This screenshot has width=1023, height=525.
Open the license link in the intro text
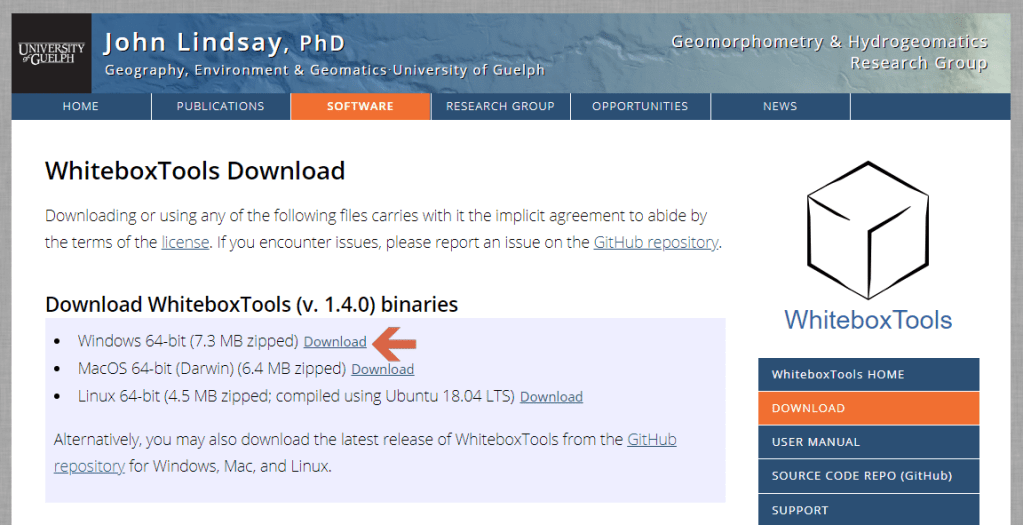click(185, 242)
